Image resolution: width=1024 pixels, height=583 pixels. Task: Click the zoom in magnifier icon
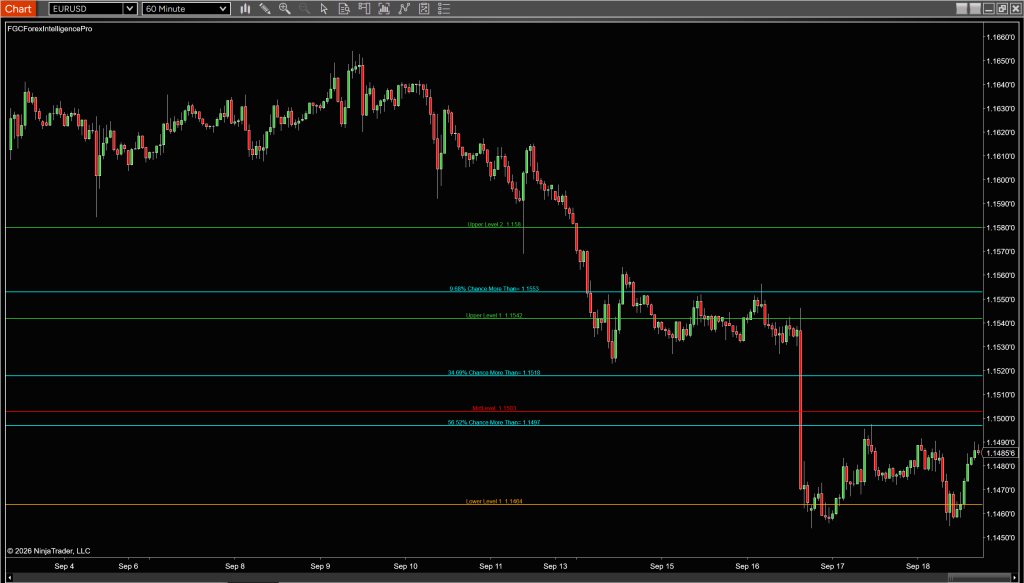coord(285,8)
